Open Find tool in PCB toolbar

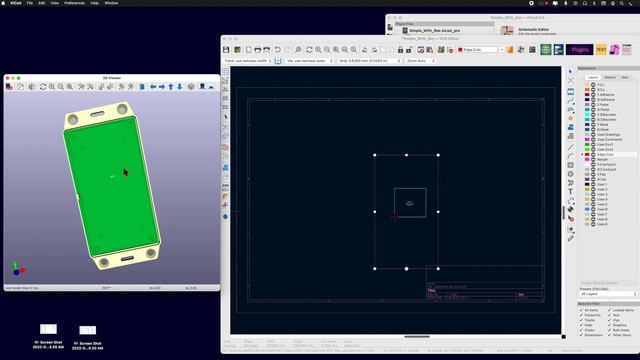click(298, 50)
